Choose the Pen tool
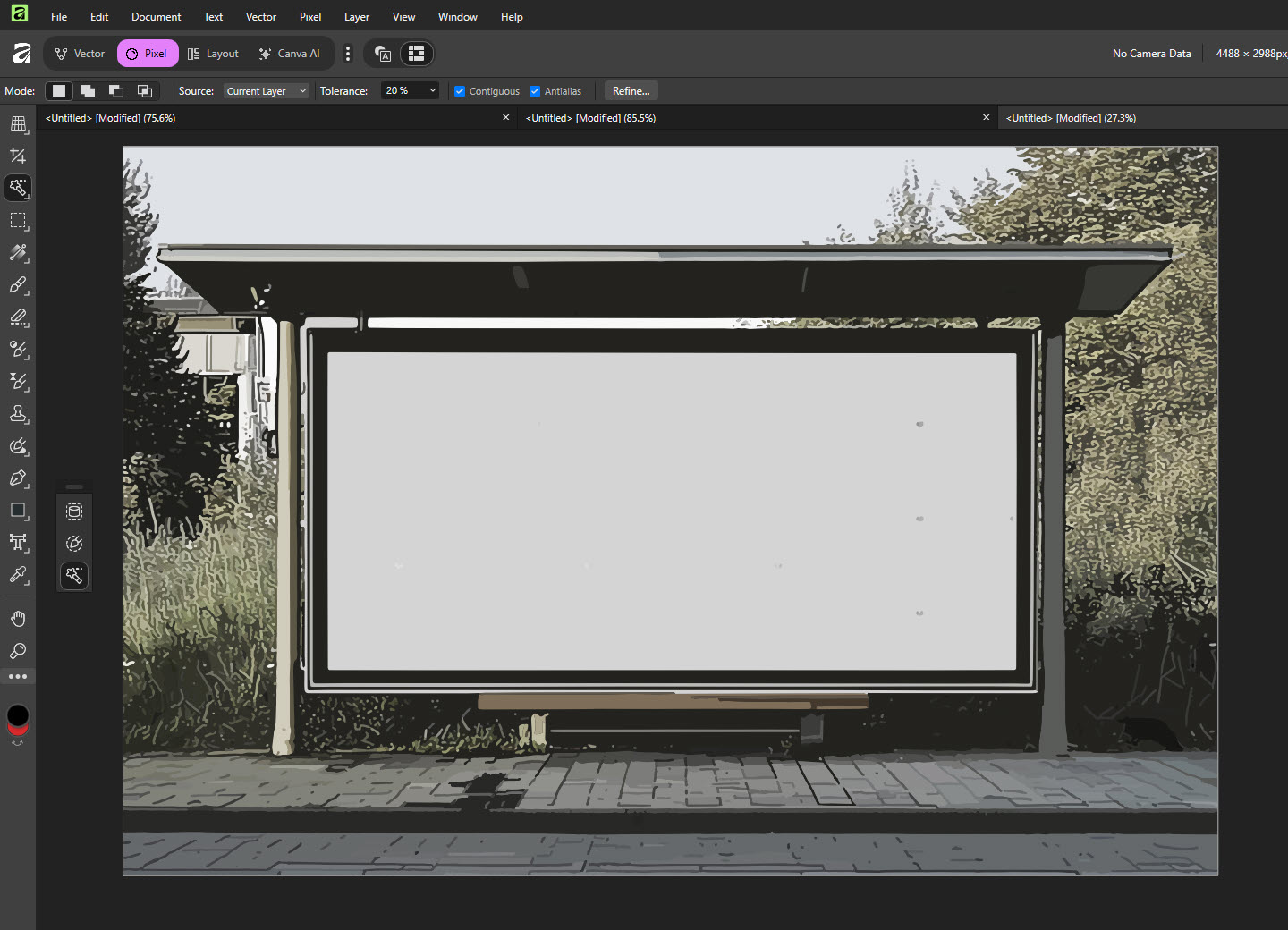Image resolution: width=1288 pixels, height=930 pixels. point(18,478)
